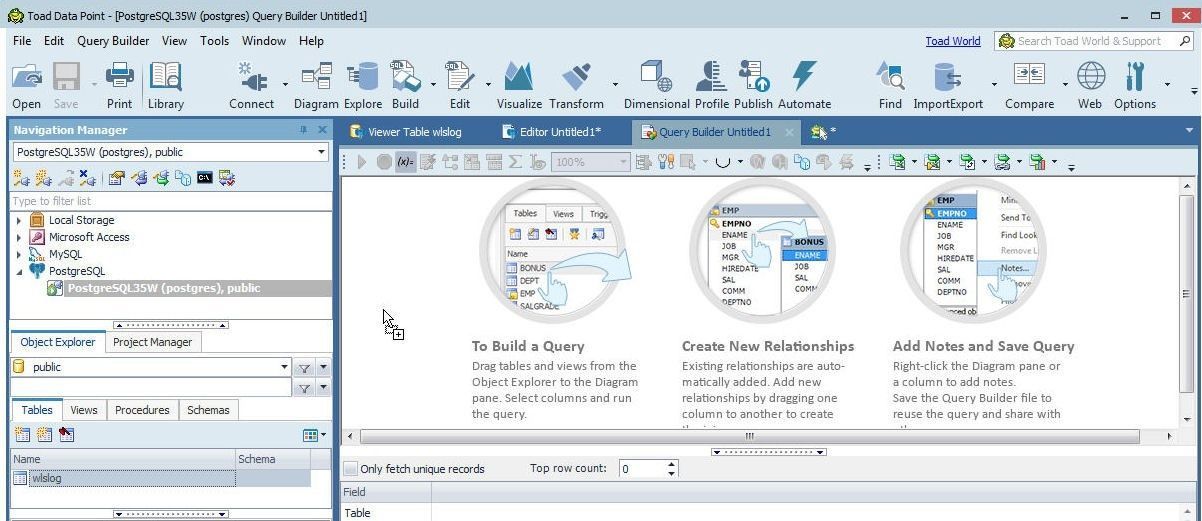Image resolution: width=1202 pixels, height=521 pixels.
Task: Click the new connection icon in Navigation Manager
Action: click(20, 178)
